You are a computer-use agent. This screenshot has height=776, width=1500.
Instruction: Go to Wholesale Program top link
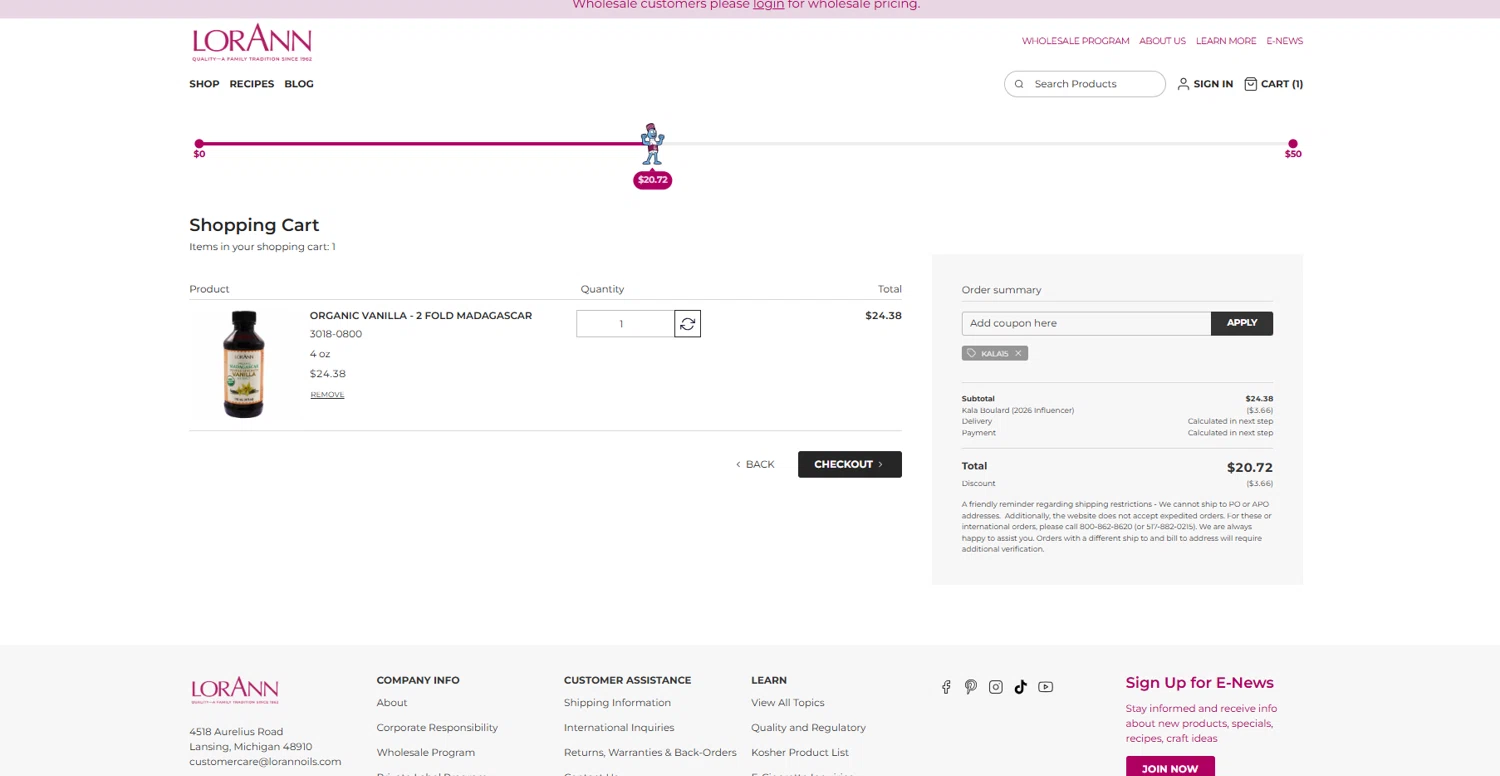coord(1075,41)
